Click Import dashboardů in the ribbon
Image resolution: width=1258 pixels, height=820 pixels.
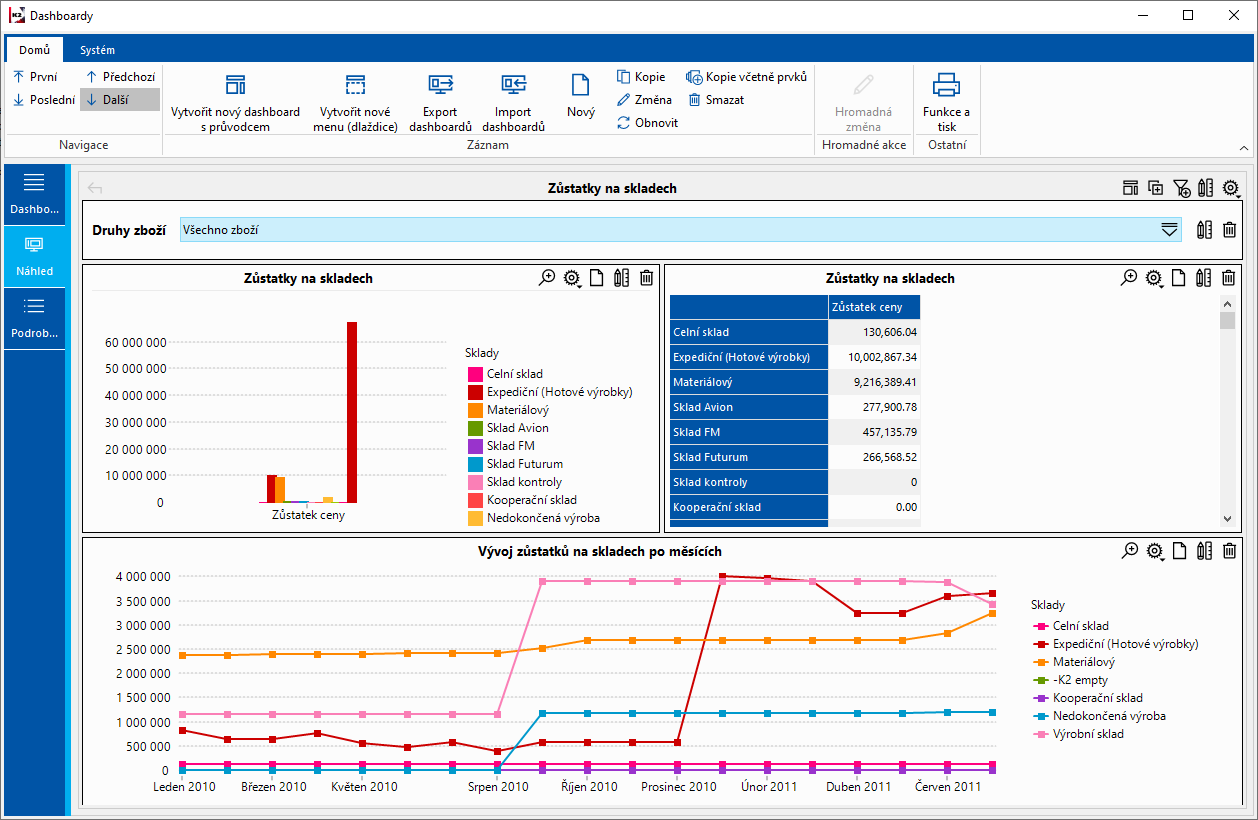click(x=513, y=102)
